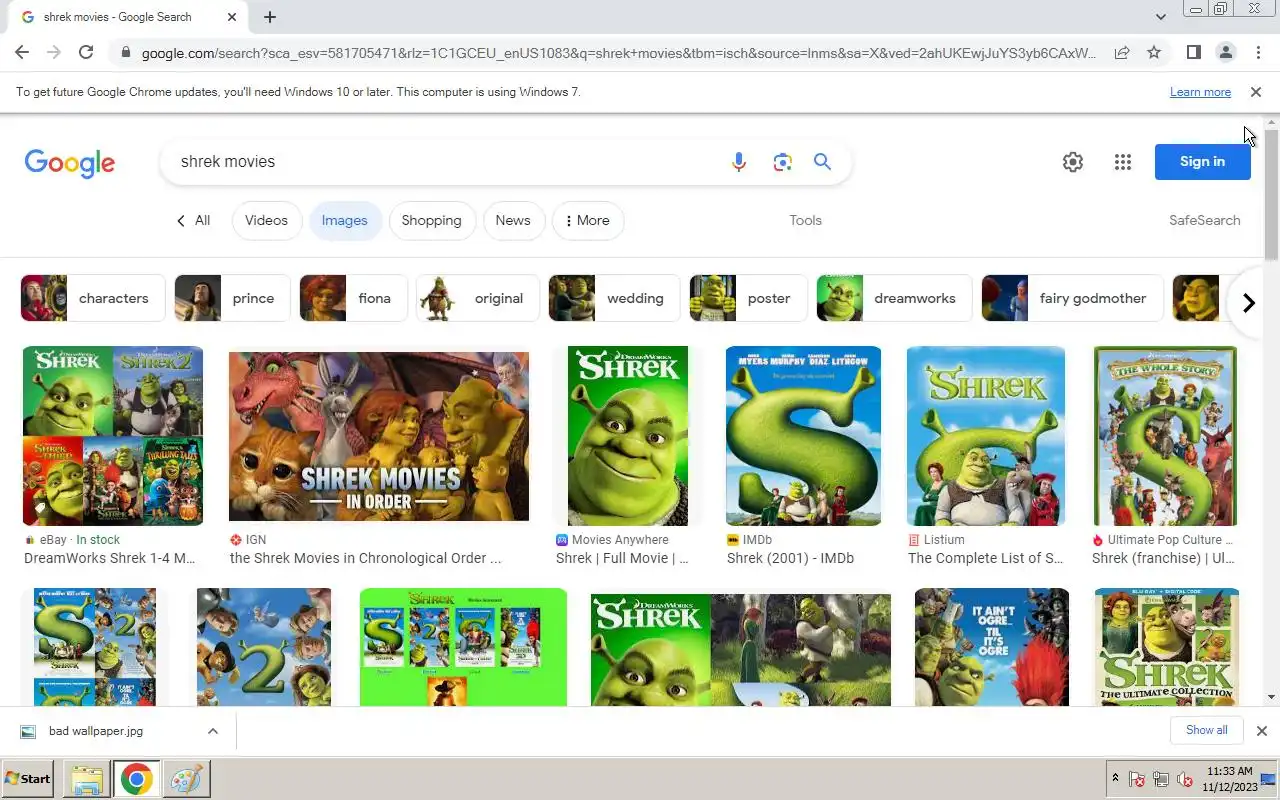Open tab search dropdown arrow
The width and height of the screenshot is (1280, 800).
click(x=1160, y=17)
